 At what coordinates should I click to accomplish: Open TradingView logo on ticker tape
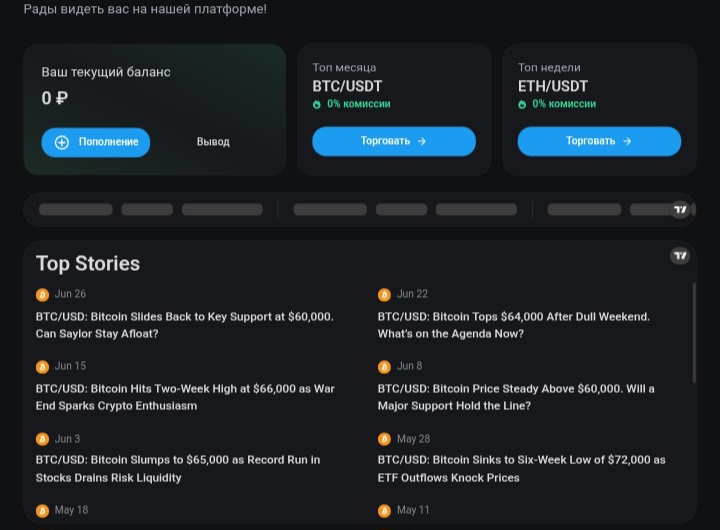tap(680, 209)
